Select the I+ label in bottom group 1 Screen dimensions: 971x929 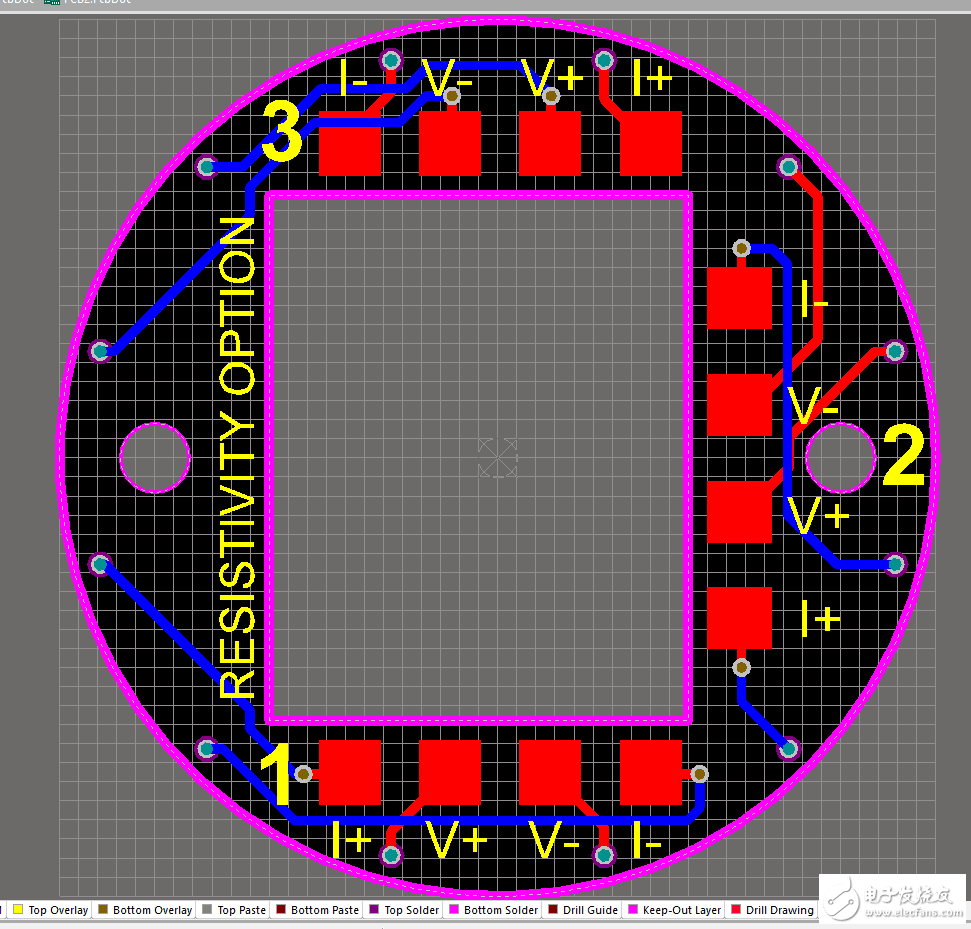tap(351, 839)
